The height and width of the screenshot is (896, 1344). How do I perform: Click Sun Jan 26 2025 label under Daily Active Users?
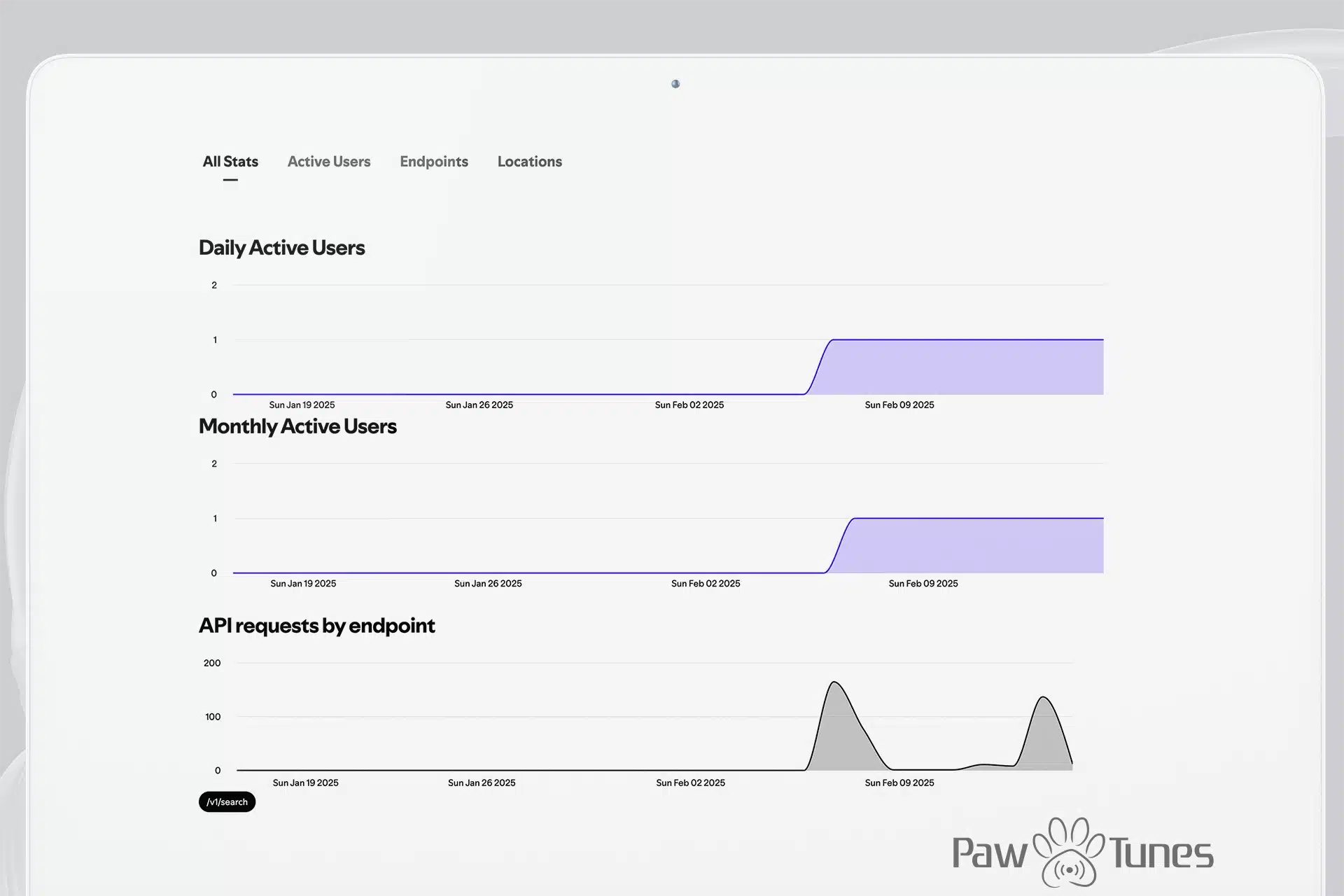coord(479,405)
